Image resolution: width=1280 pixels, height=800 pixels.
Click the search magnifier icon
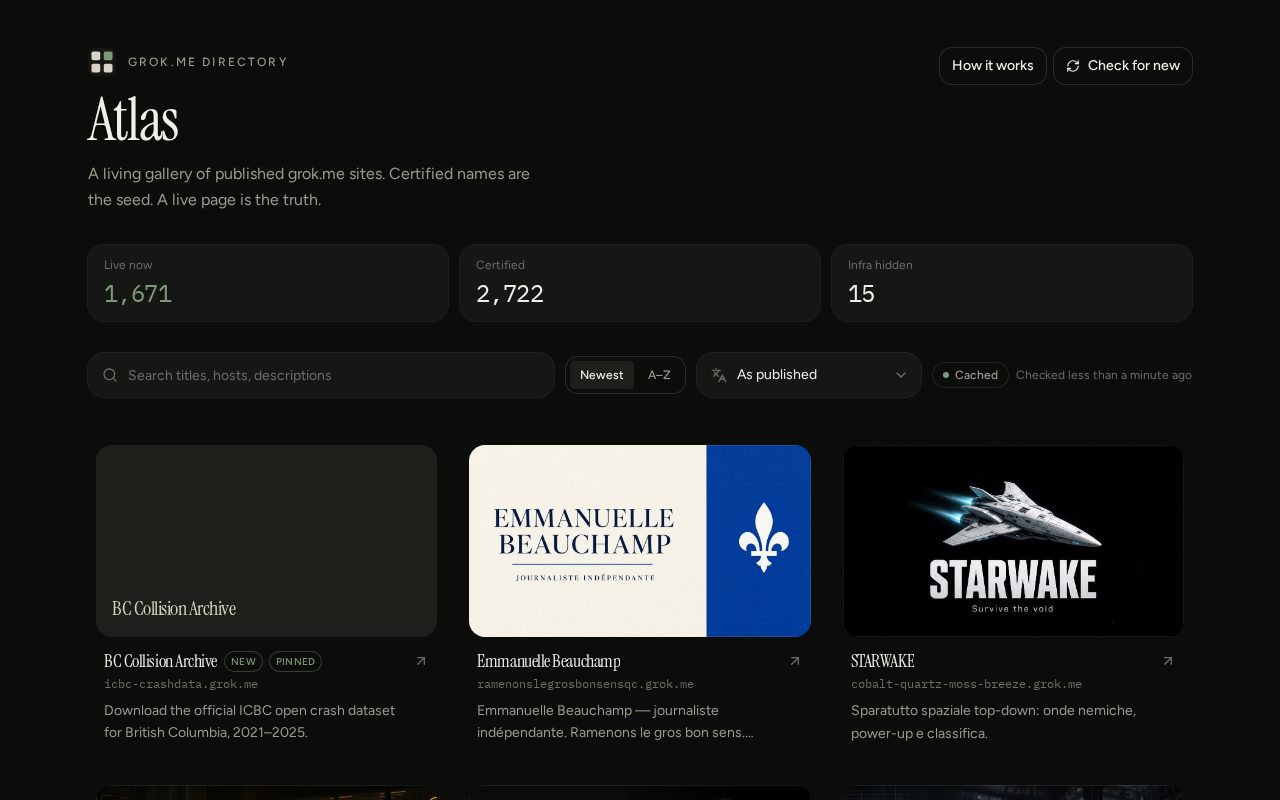tap(110, 375)
